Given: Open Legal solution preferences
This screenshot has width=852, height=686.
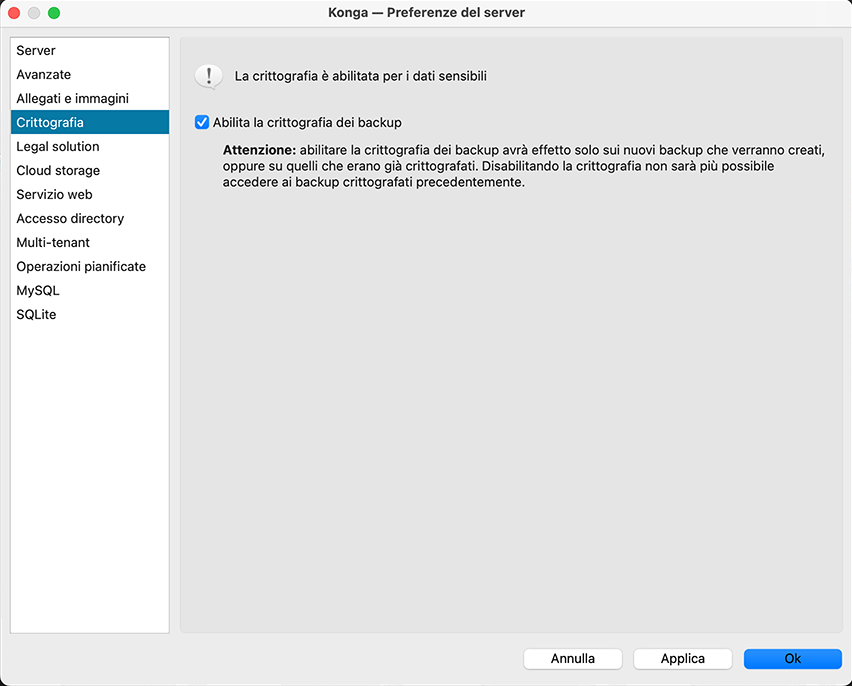Looking at the screenshot, I should (x=58, y=146).
